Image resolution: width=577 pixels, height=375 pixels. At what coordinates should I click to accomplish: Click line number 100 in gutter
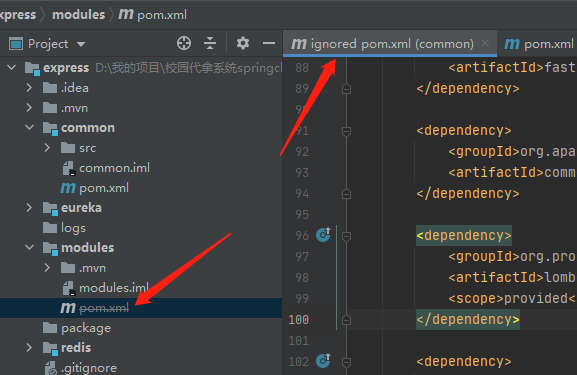(298, 319)
